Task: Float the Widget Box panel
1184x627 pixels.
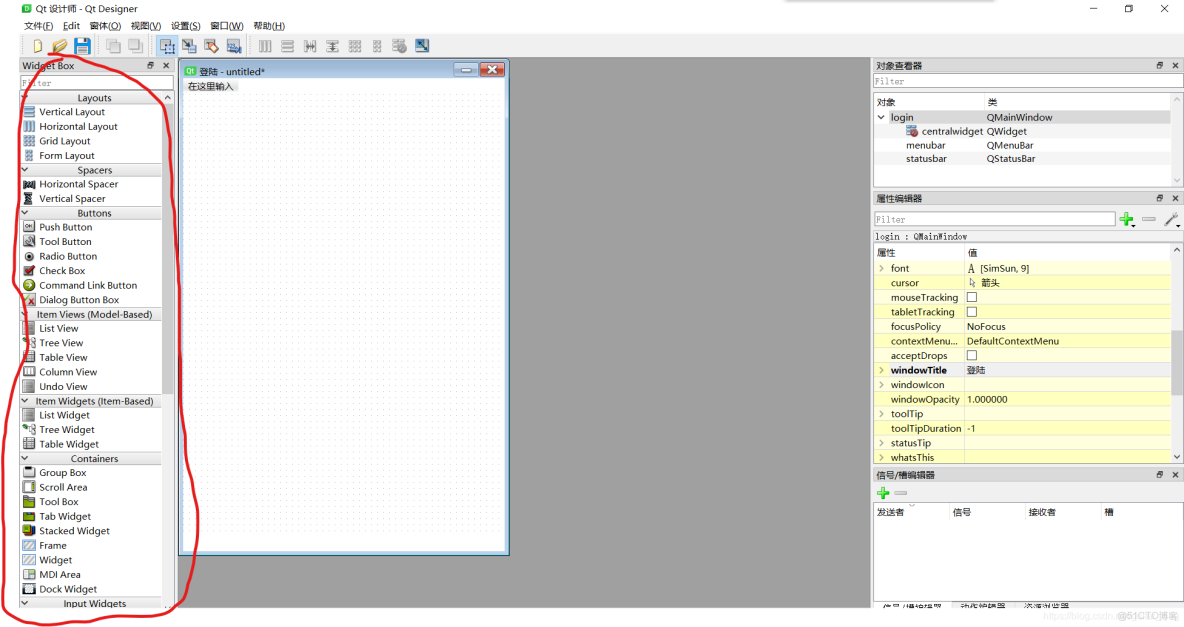Action: tap(150, 66)
